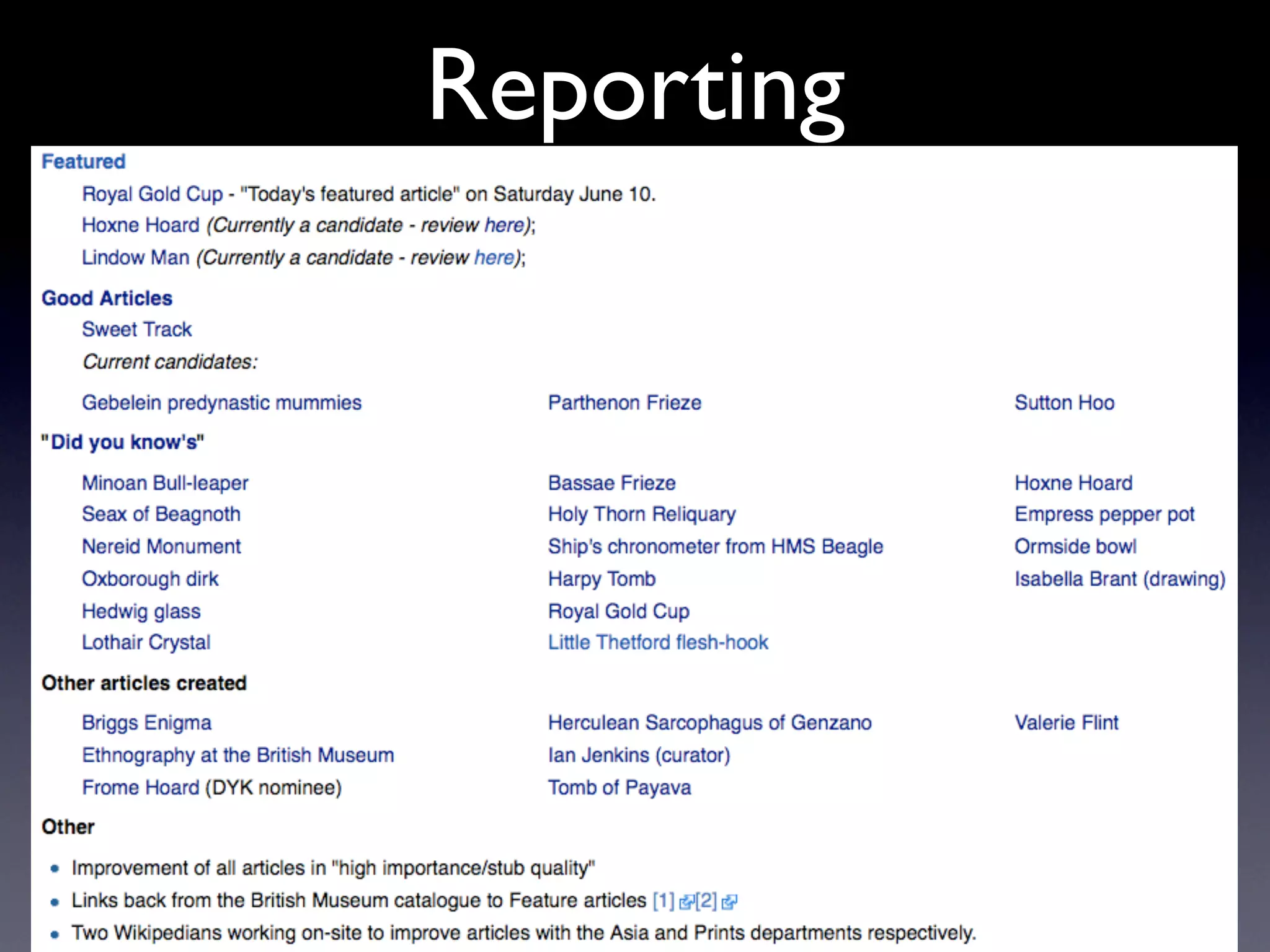Open the Little Thetford flesh-hook link
This screenshot has height=952, width=1270.
pos(658,643)
